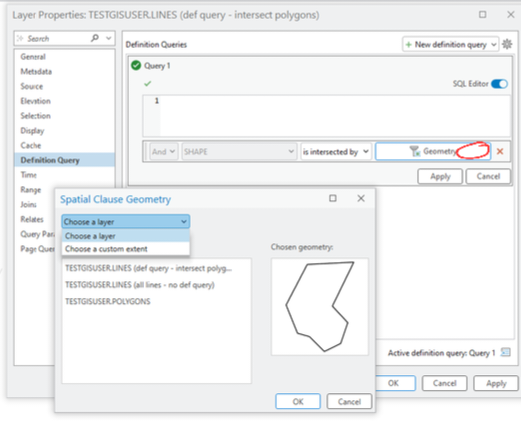Open the active definition query icon
This screenshot has width=521, height=426.
coord(506,352)
